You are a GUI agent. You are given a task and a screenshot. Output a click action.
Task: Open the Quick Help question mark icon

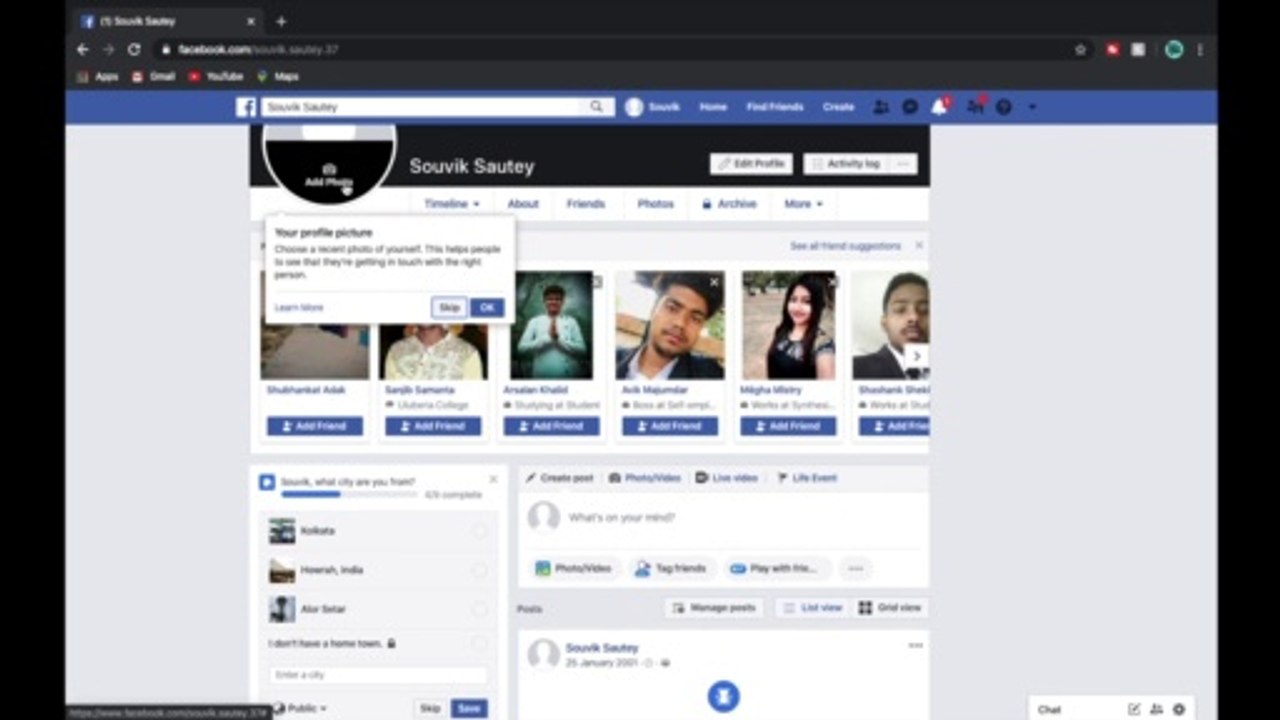(x=1004, y=107)
